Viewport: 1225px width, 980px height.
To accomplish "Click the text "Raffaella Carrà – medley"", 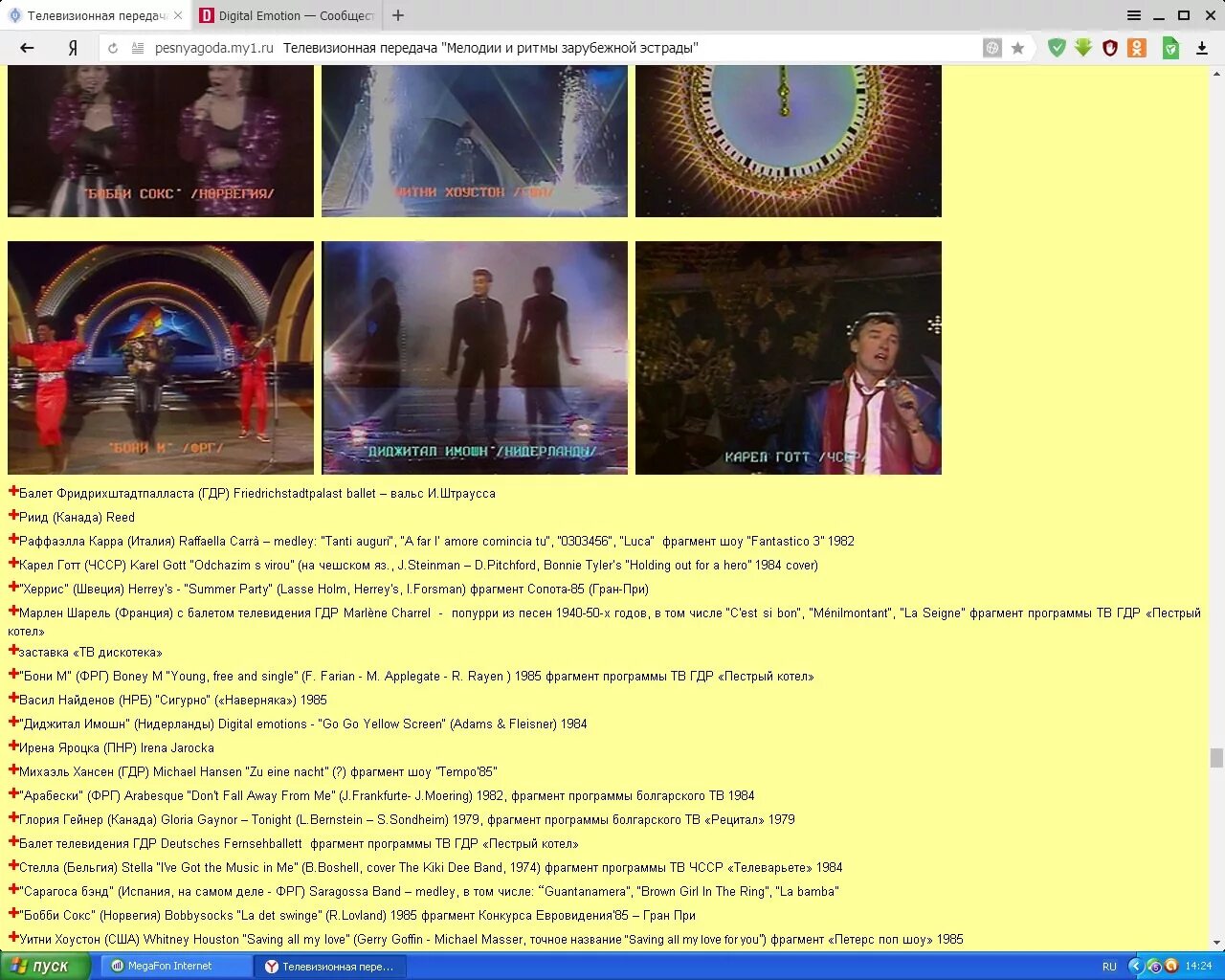I will pyautogui.click(x=247, y=542).
